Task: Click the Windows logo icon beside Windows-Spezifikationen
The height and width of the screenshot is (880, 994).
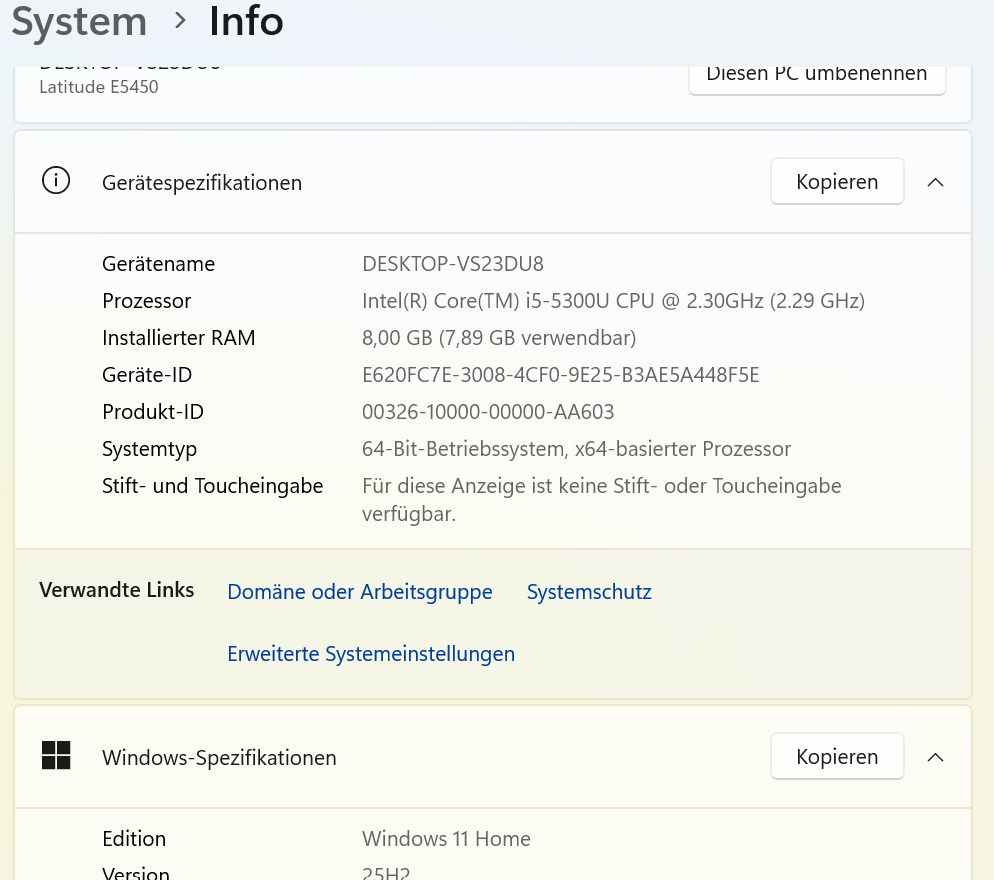Action: coord(56,755)
